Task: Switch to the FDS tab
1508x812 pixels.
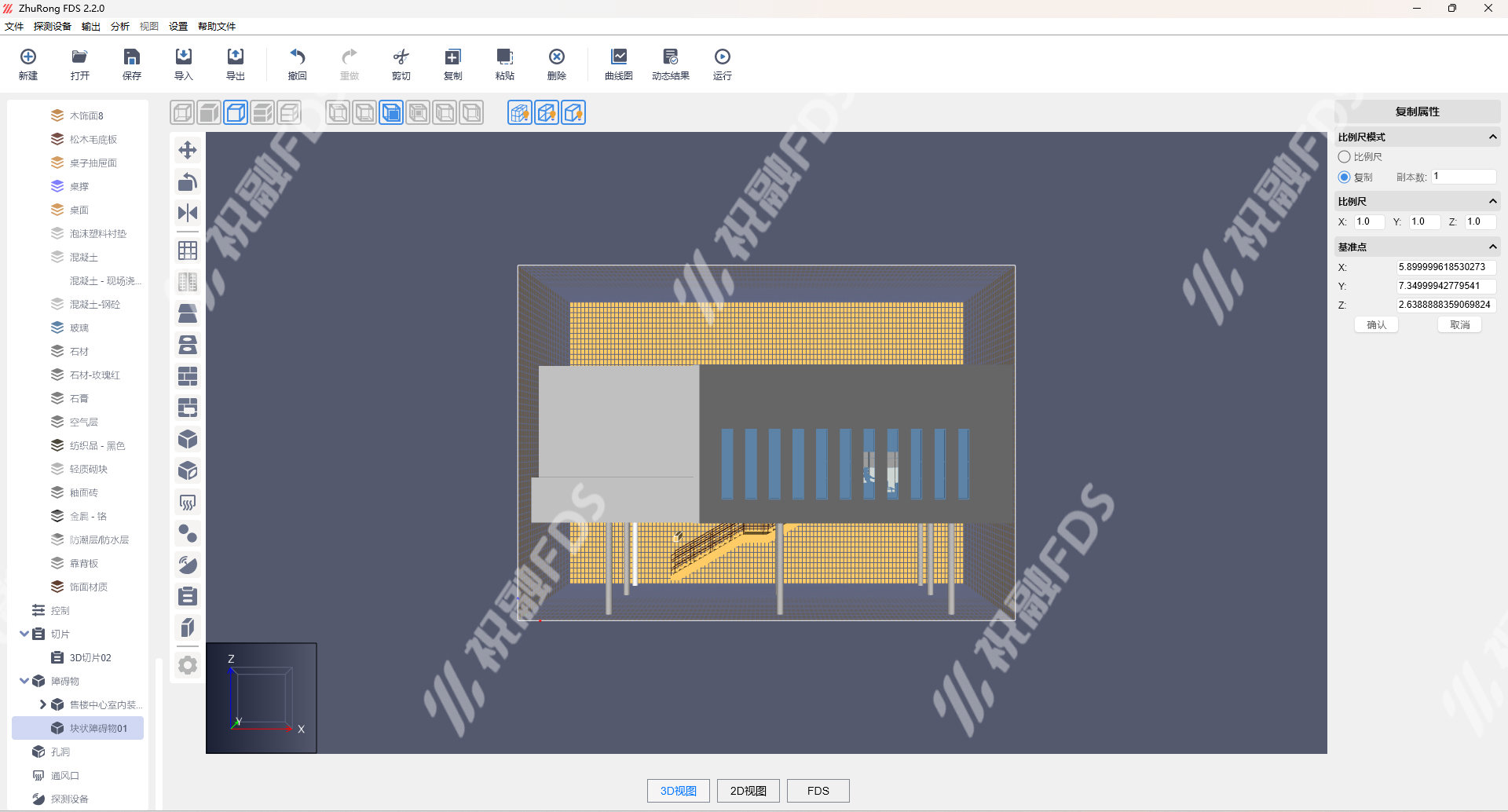Action: tap(818, 791)
